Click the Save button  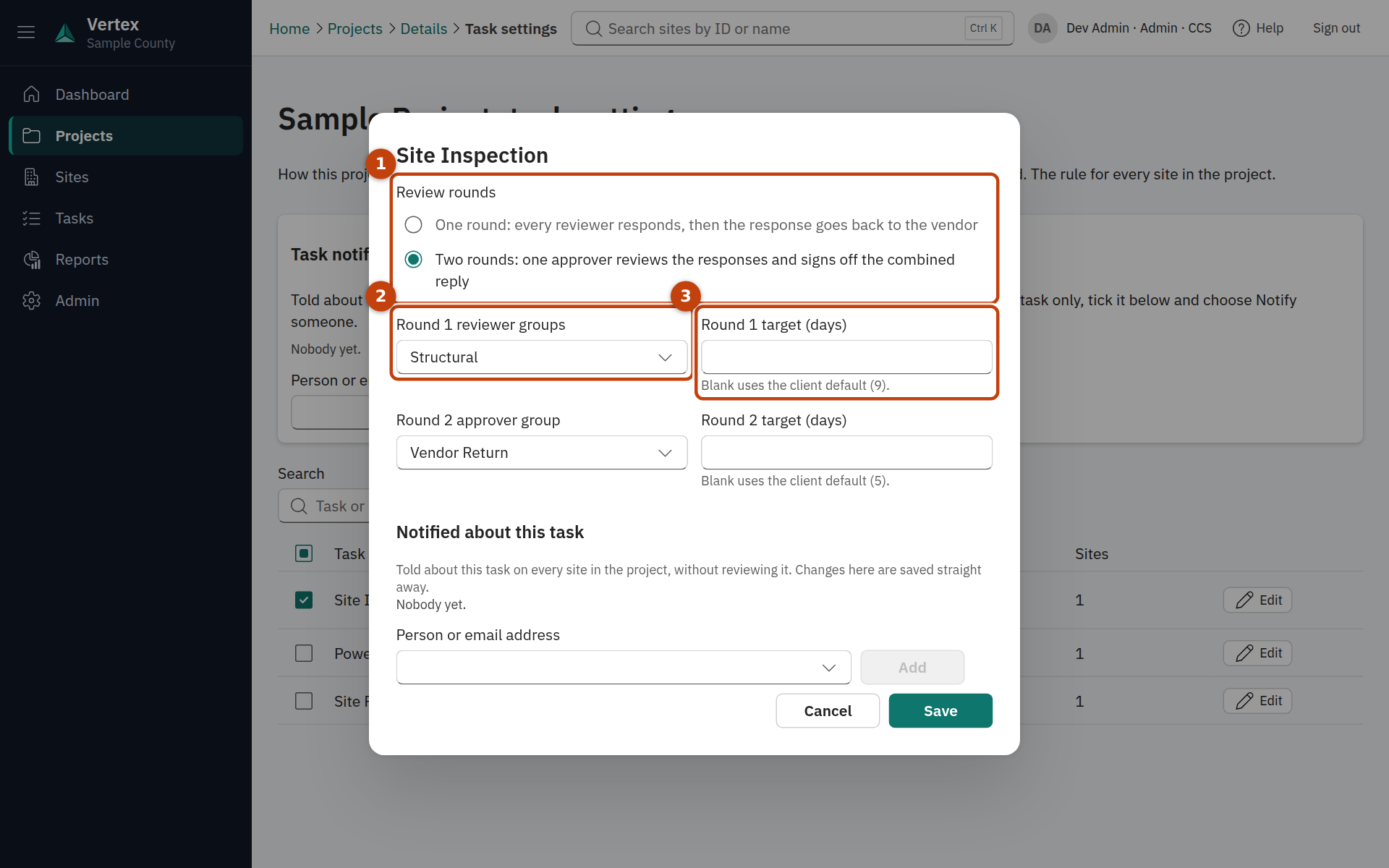[x=940, y=710]
